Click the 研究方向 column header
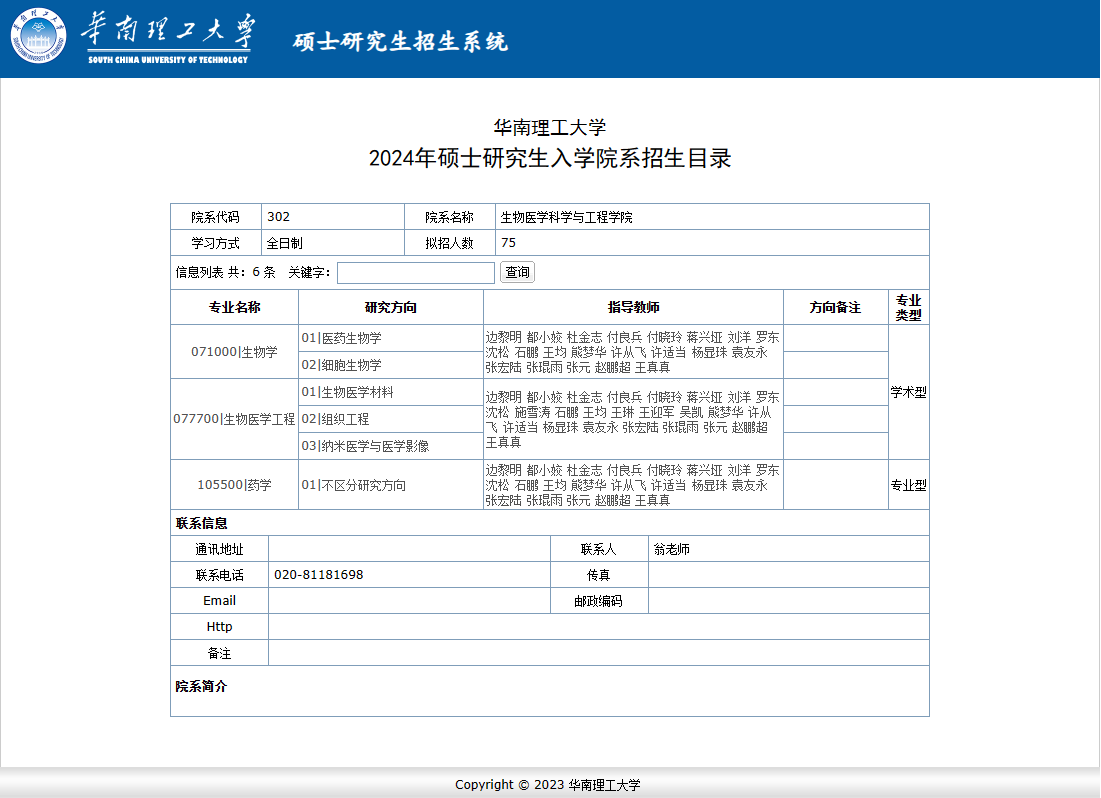The width and height of the screenshot is (1101, 798). click(x=391, y=307)
